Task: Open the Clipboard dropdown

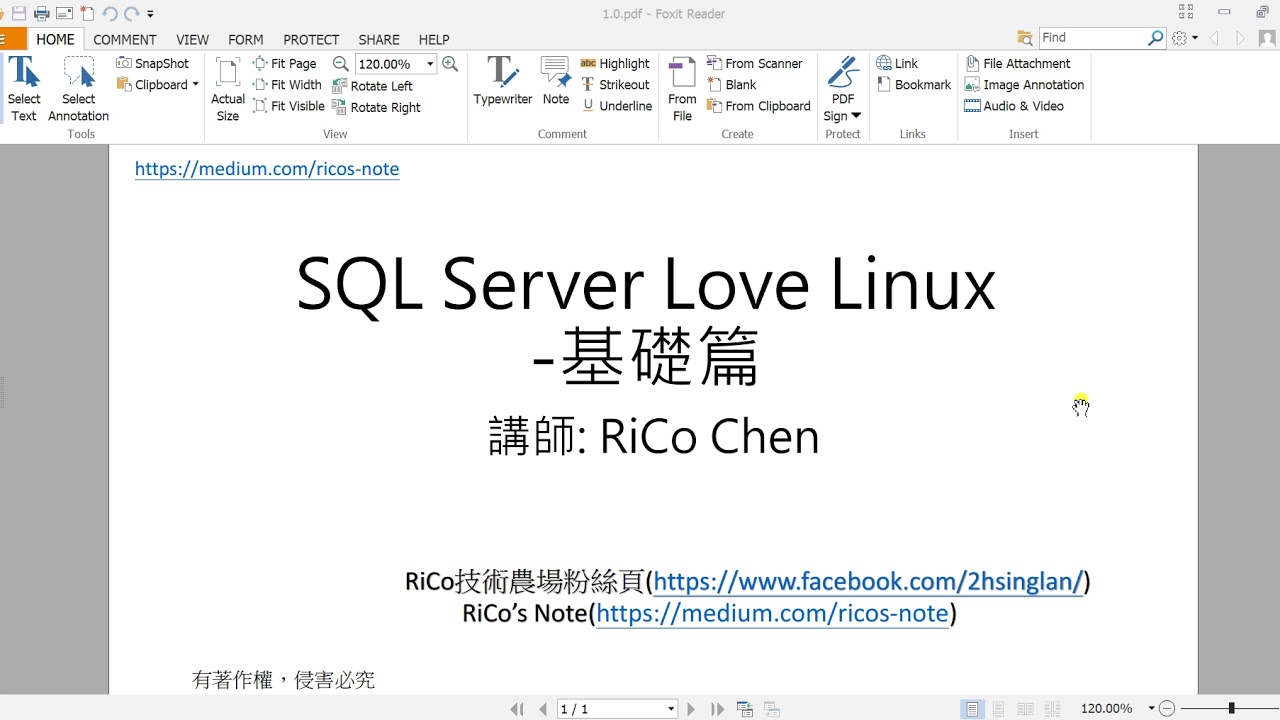Action: tap(158, 85)
